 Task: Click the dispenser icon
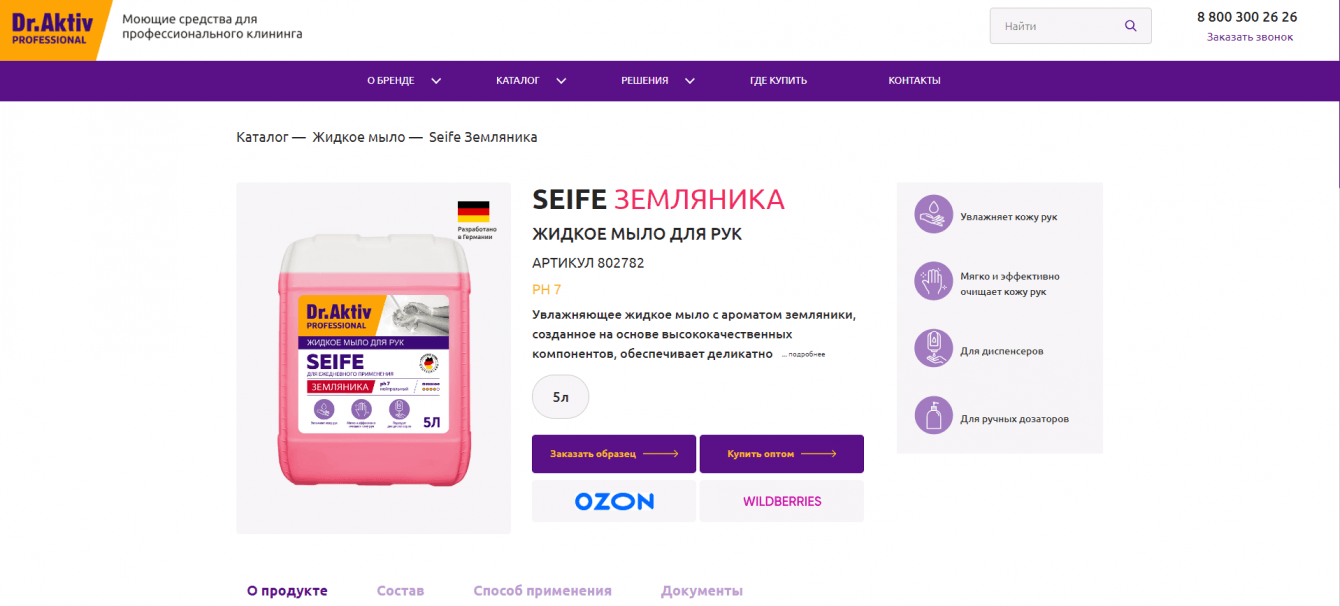pos(933,348)
